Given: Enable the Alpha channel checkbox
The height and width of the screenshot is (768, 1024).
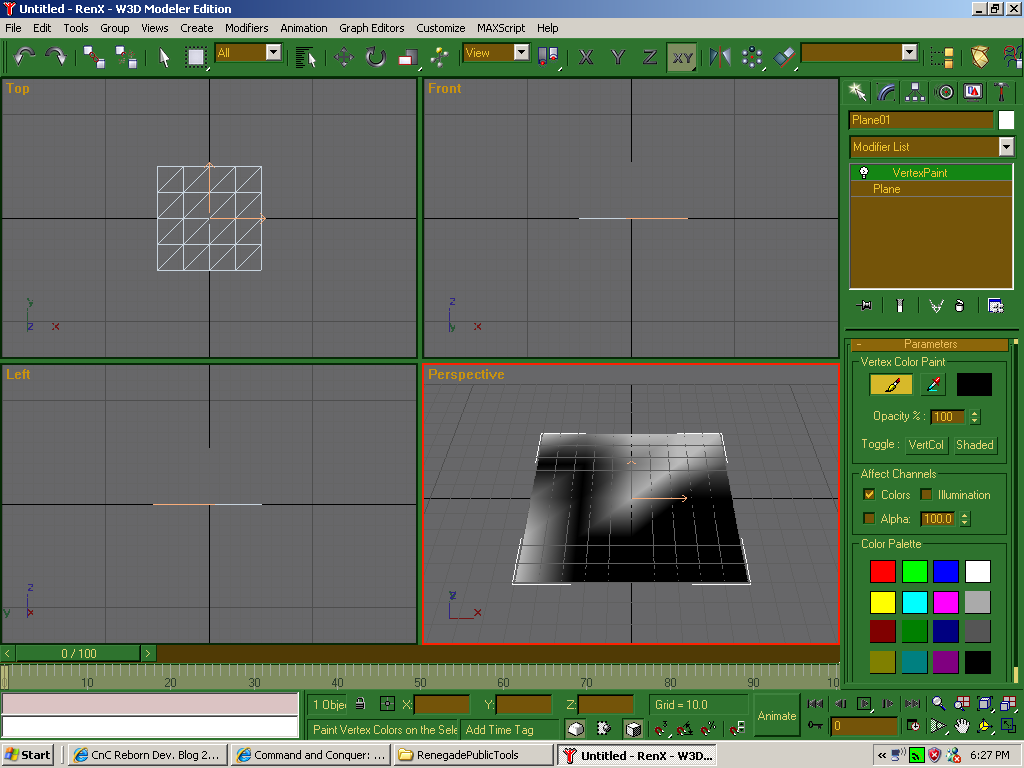Looking at the screenshot, I should [869, 519].
